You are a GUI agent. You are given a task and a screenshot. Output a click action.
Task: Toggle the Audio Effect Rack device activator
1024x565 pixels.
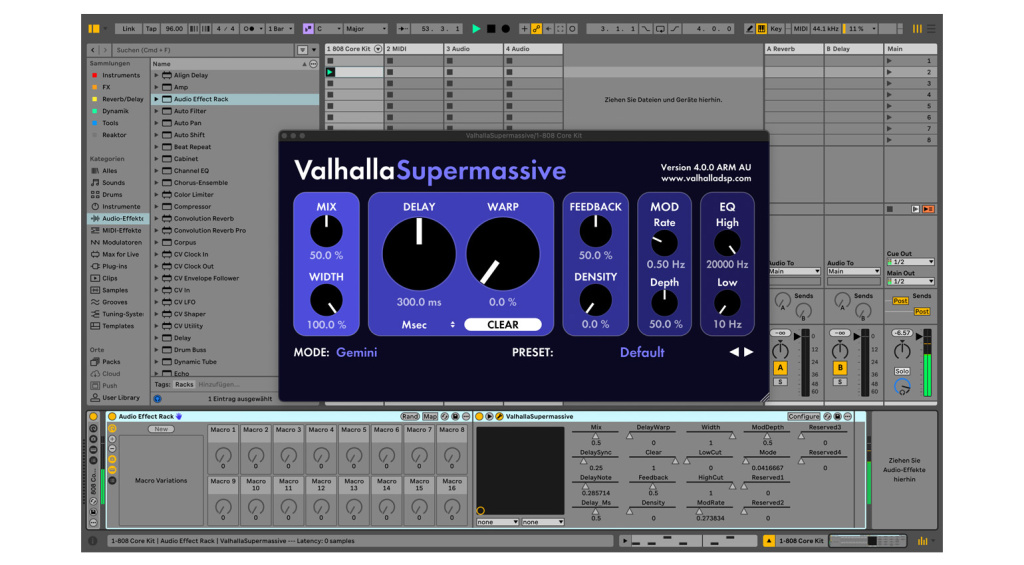pos(112,416)
